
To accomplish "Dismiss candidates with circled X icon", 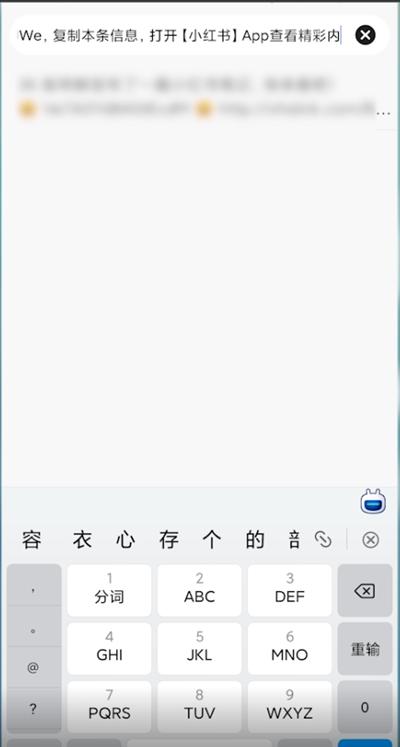I will [x=370, y=540].
